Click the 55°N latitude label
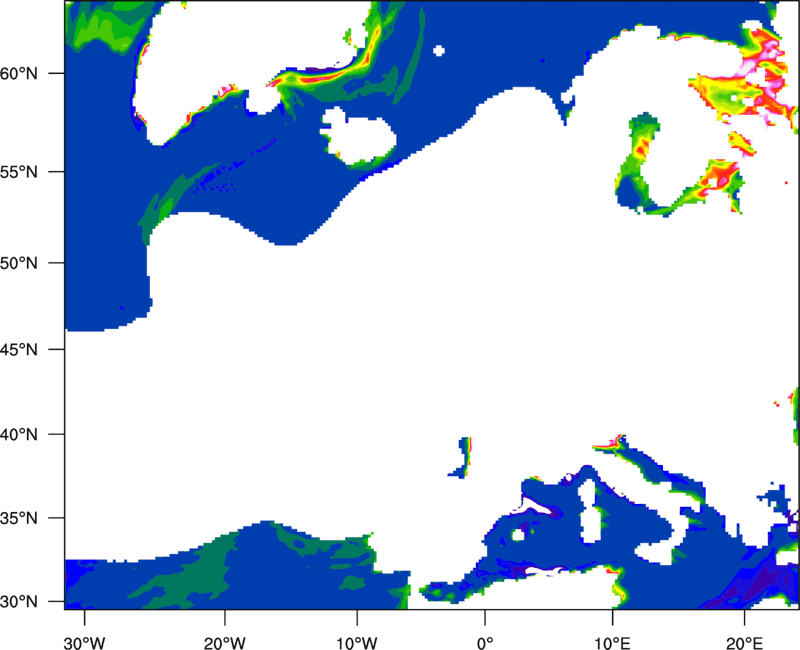The width and height of the screenshot is (800, 650). pos(19,172)
